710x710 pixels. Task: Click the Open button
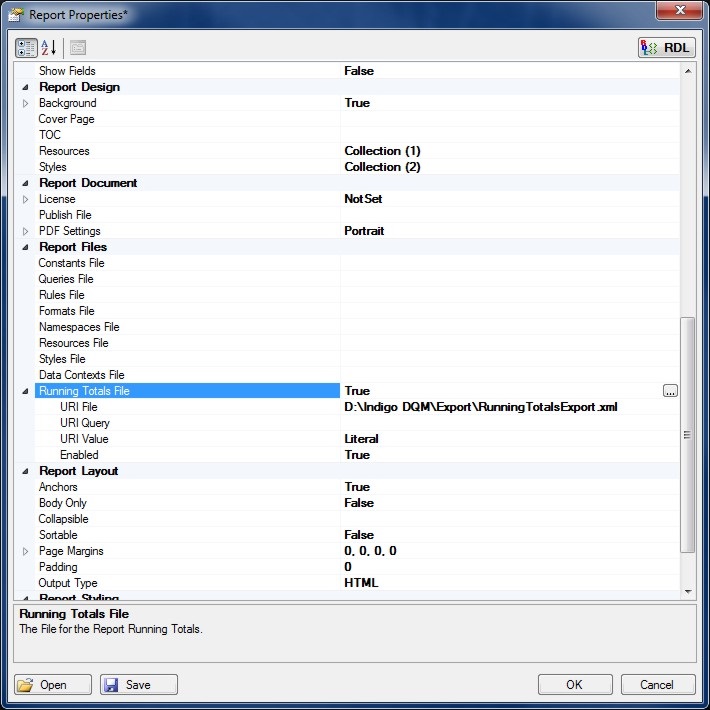click(54, 684)
